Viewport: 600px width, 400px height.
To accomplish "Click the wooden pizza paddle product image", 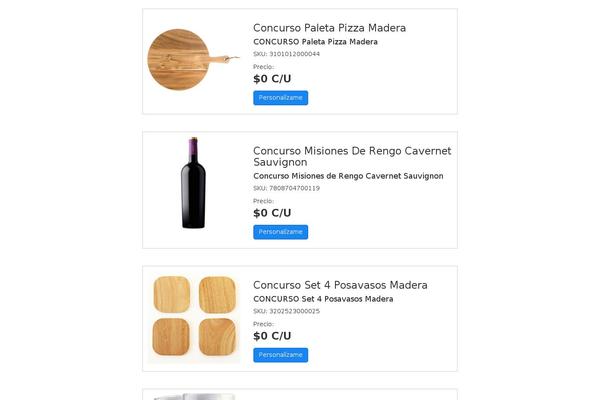I will (194, 59).
